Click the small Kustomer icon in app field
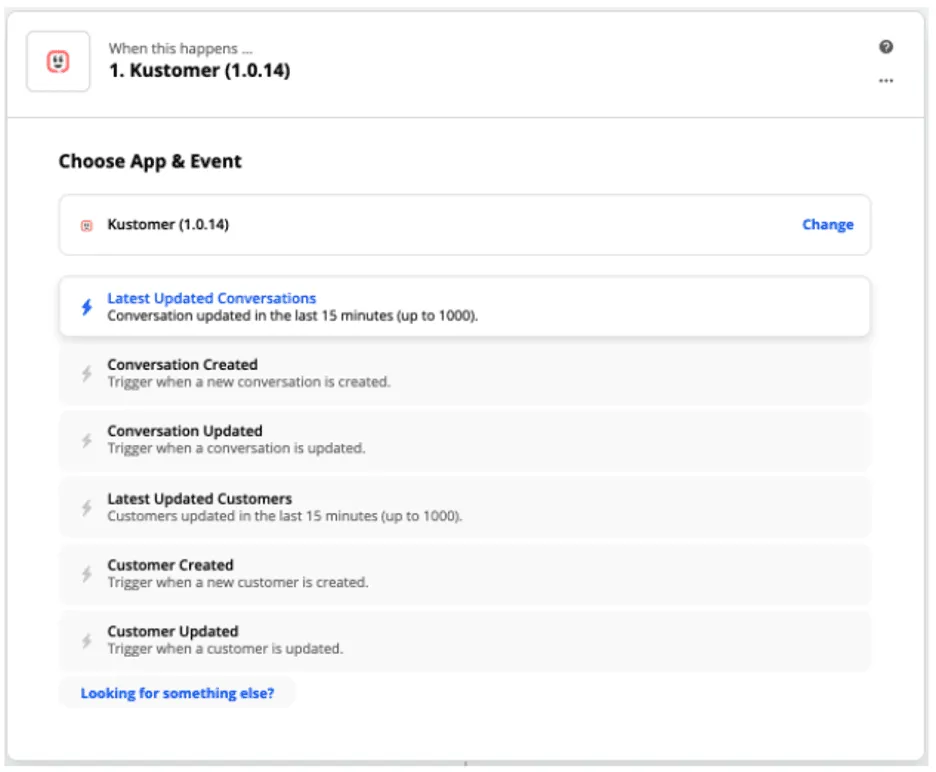Screen dimensions: 936x772 (87, 226)
